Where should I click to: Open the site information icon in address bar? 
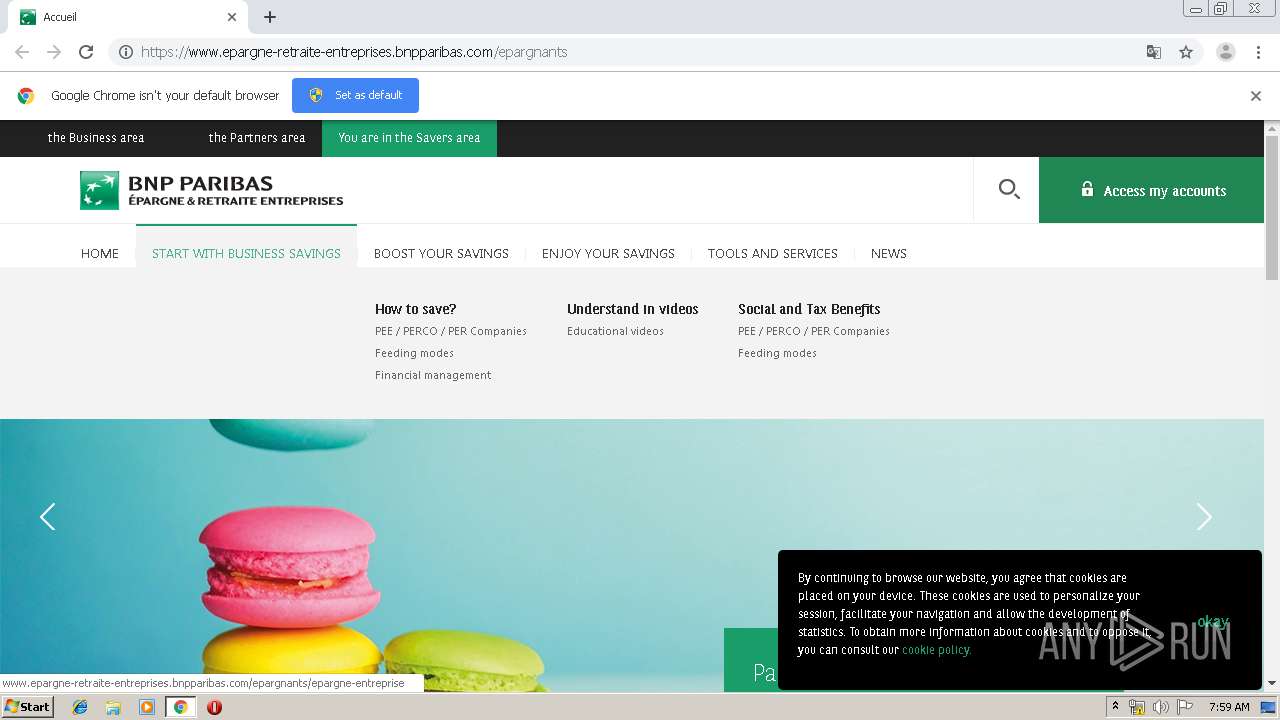click(126, 52)
